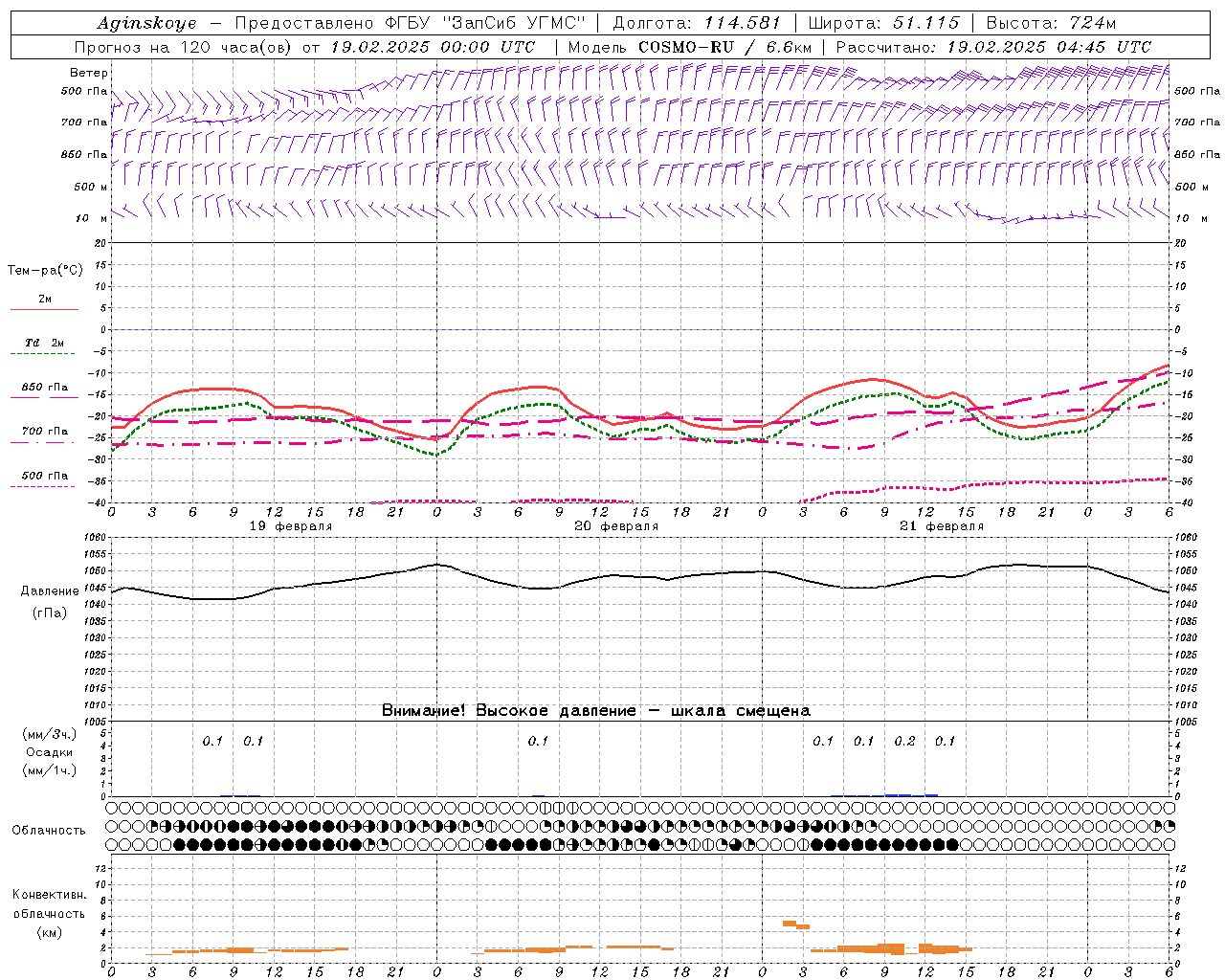The image size is (1225, 980).
Task: Click the 'Td 2м' dew point legend entry
Action: tap(44, 343)
